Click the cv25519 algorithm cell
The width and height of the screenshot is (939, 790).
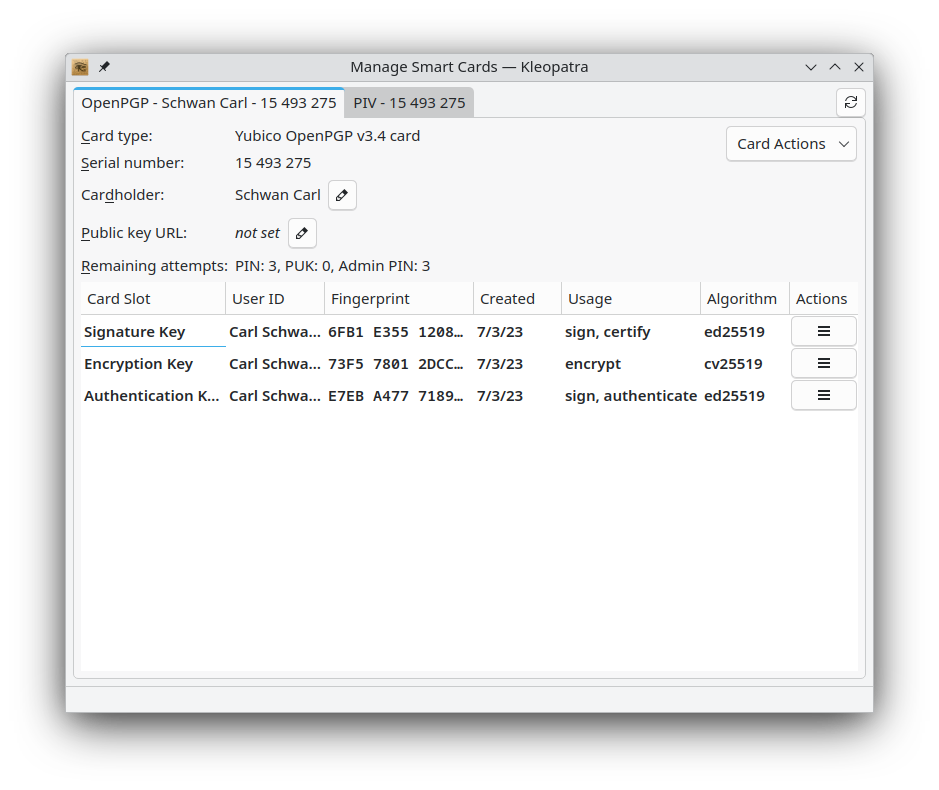(745, 364)
